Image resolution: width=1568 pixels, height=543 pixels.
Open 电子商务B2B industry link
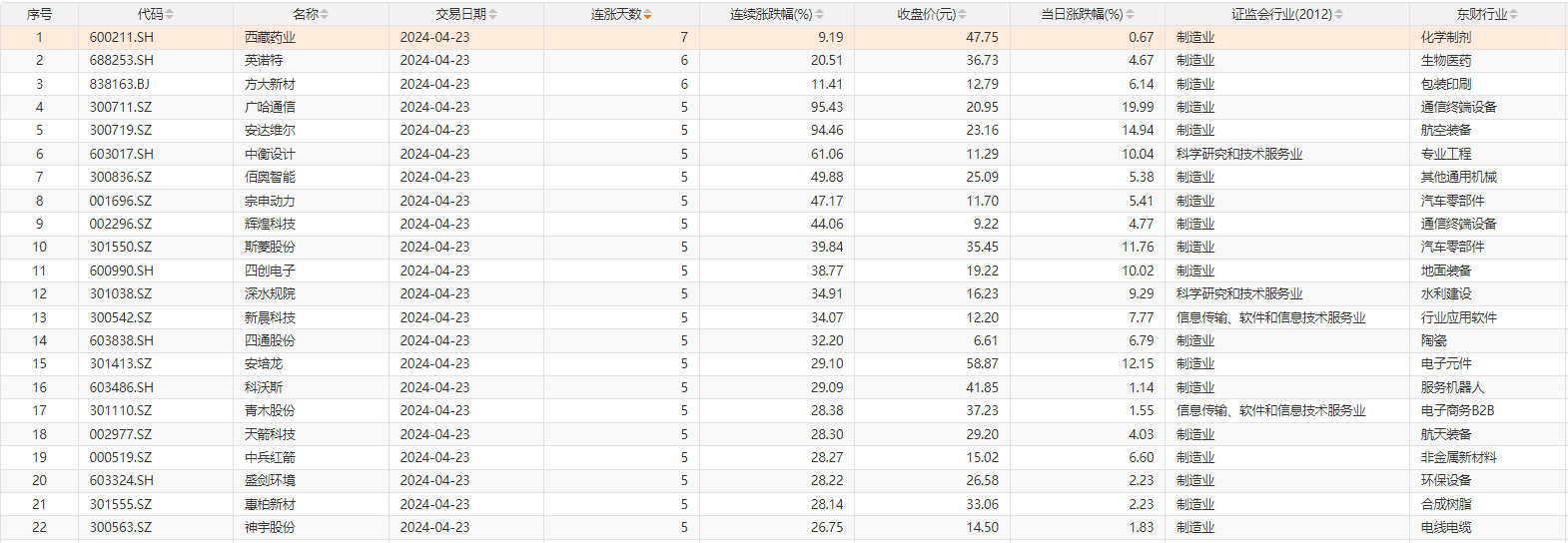click(x=1458, y=410)
